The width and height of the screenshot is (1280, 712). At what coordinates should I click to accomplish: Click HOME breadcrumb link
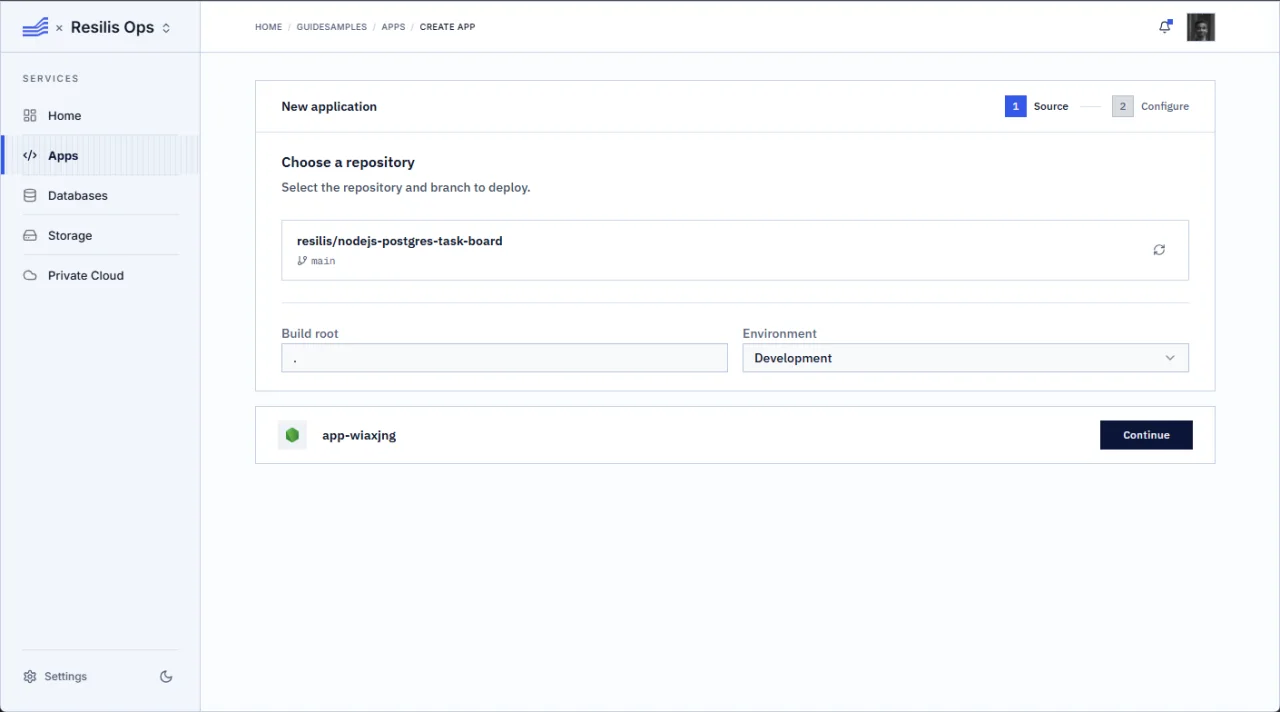click(x=268, y=27)
